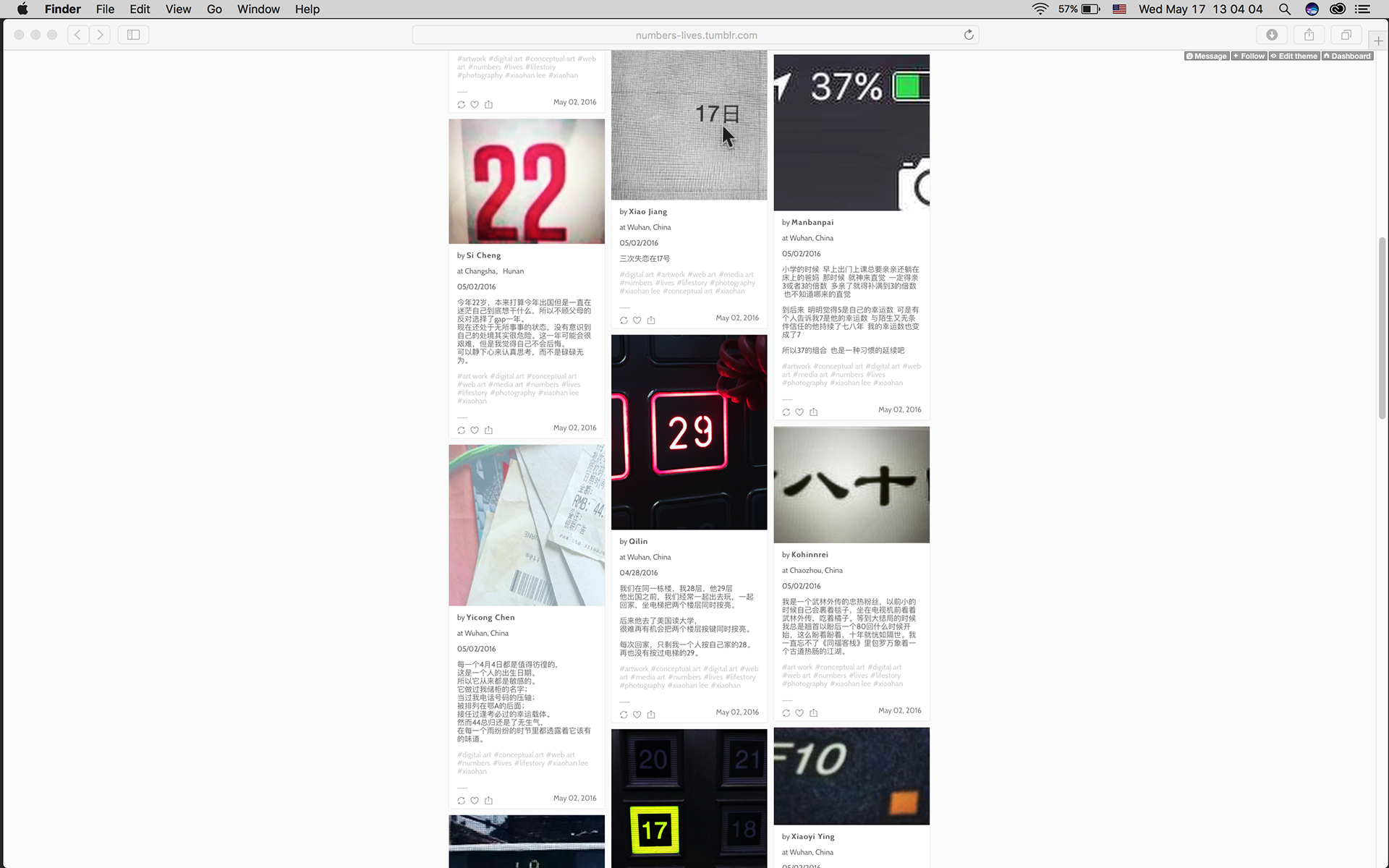This screenshot has height=868, width=1389.
Task: Like the Yicong Chen post
Action: 475,801
